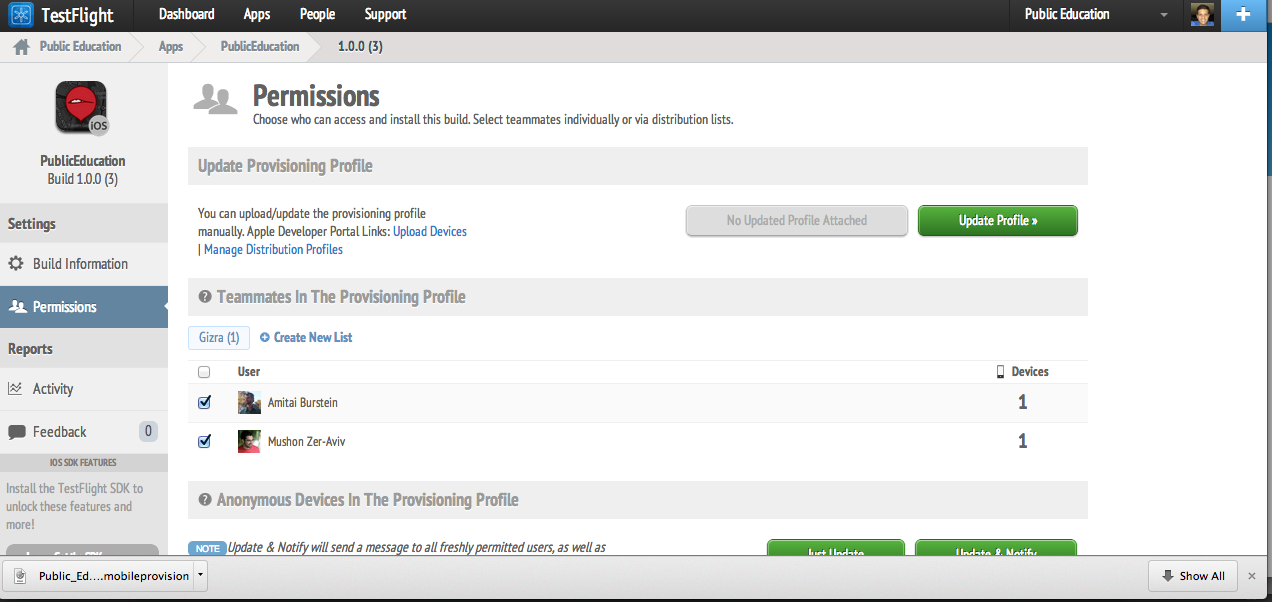Click the Feedback count badge 0
Image resolution: width=1272 pixels, height=602 pixels.
point(148,432)
